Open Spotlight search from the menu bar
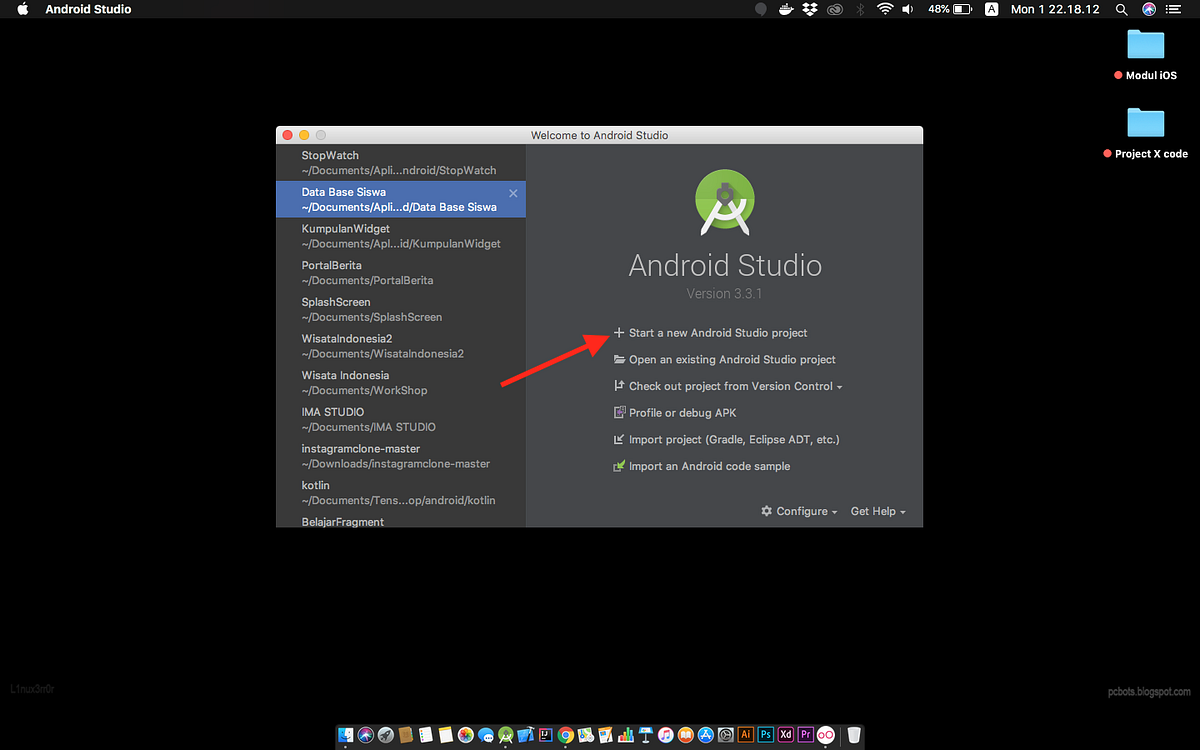Screen dimensions: 1200x750 coord(1121,9)
